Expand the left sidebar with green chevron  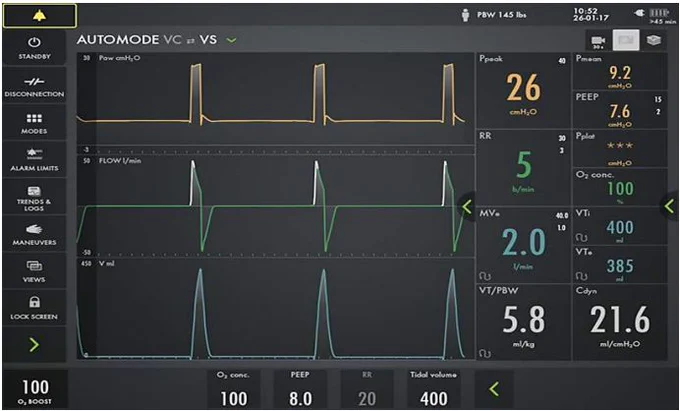(34, 345)
